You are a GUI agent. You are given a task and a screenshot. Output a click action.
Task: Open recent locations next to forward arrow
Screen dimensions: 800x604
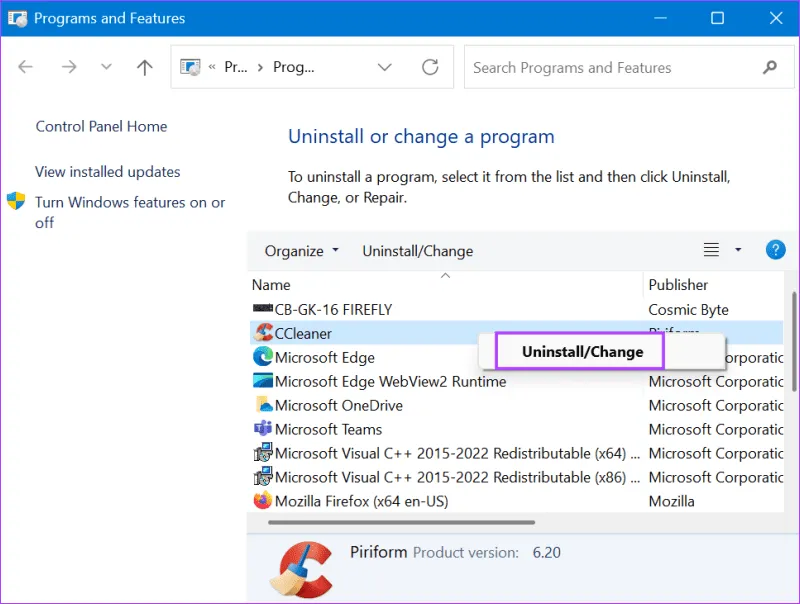pos(106,67)
